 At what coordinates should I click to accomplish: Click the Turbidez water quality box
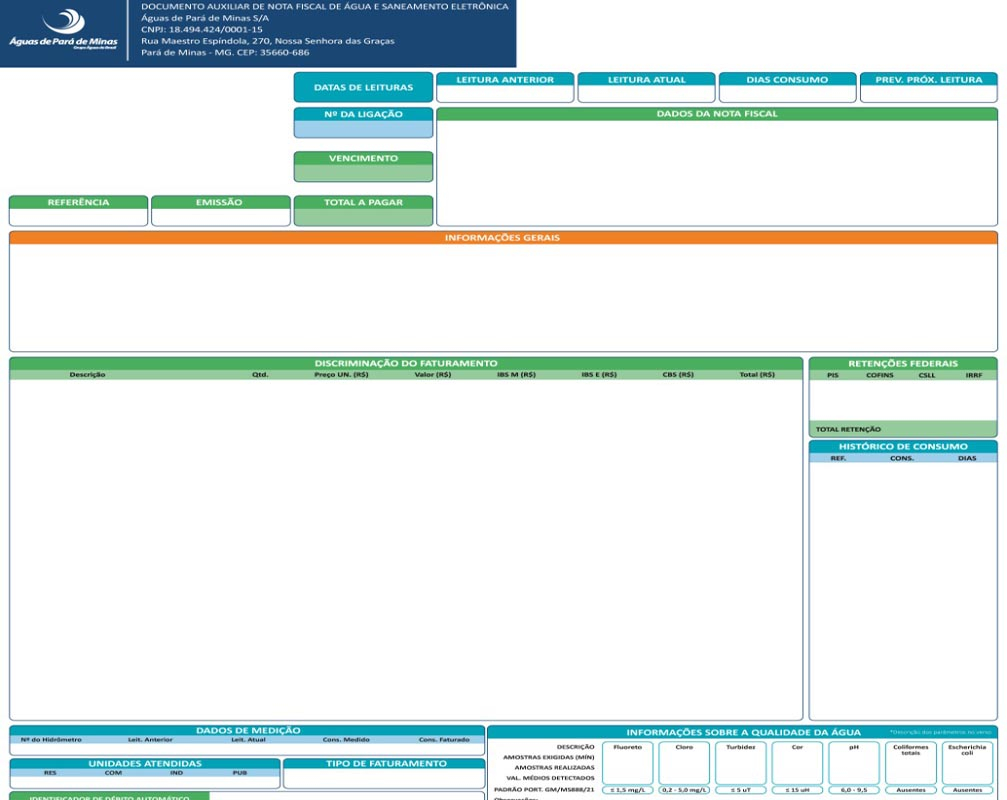tap(740, 764)
